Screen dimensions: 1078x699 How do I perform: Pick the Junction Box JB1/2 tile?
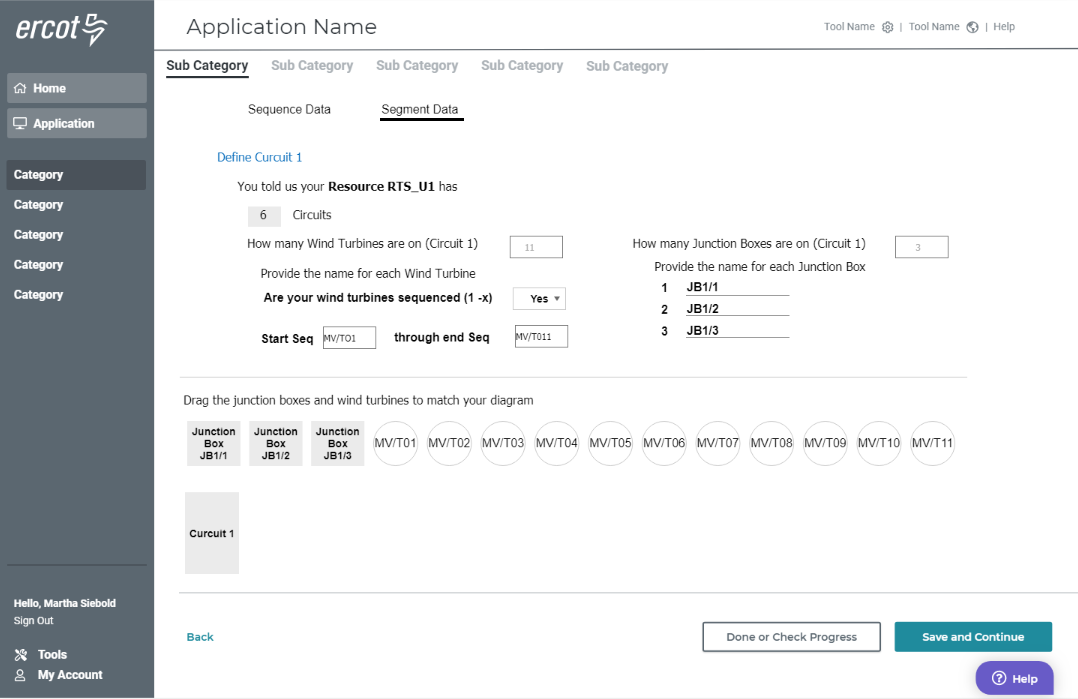276,443
